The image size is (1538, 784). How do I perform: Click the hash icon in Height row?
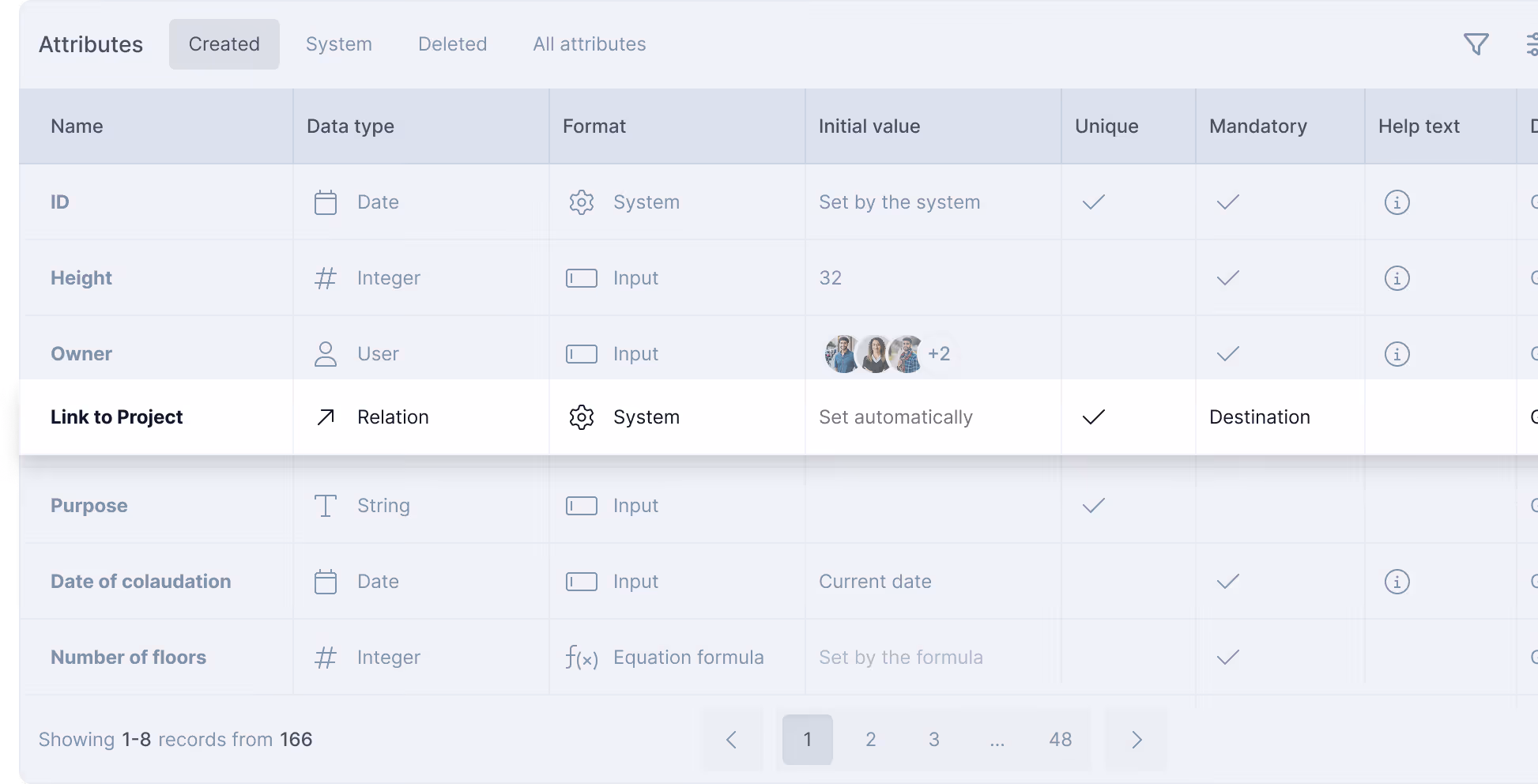[326, 278]
